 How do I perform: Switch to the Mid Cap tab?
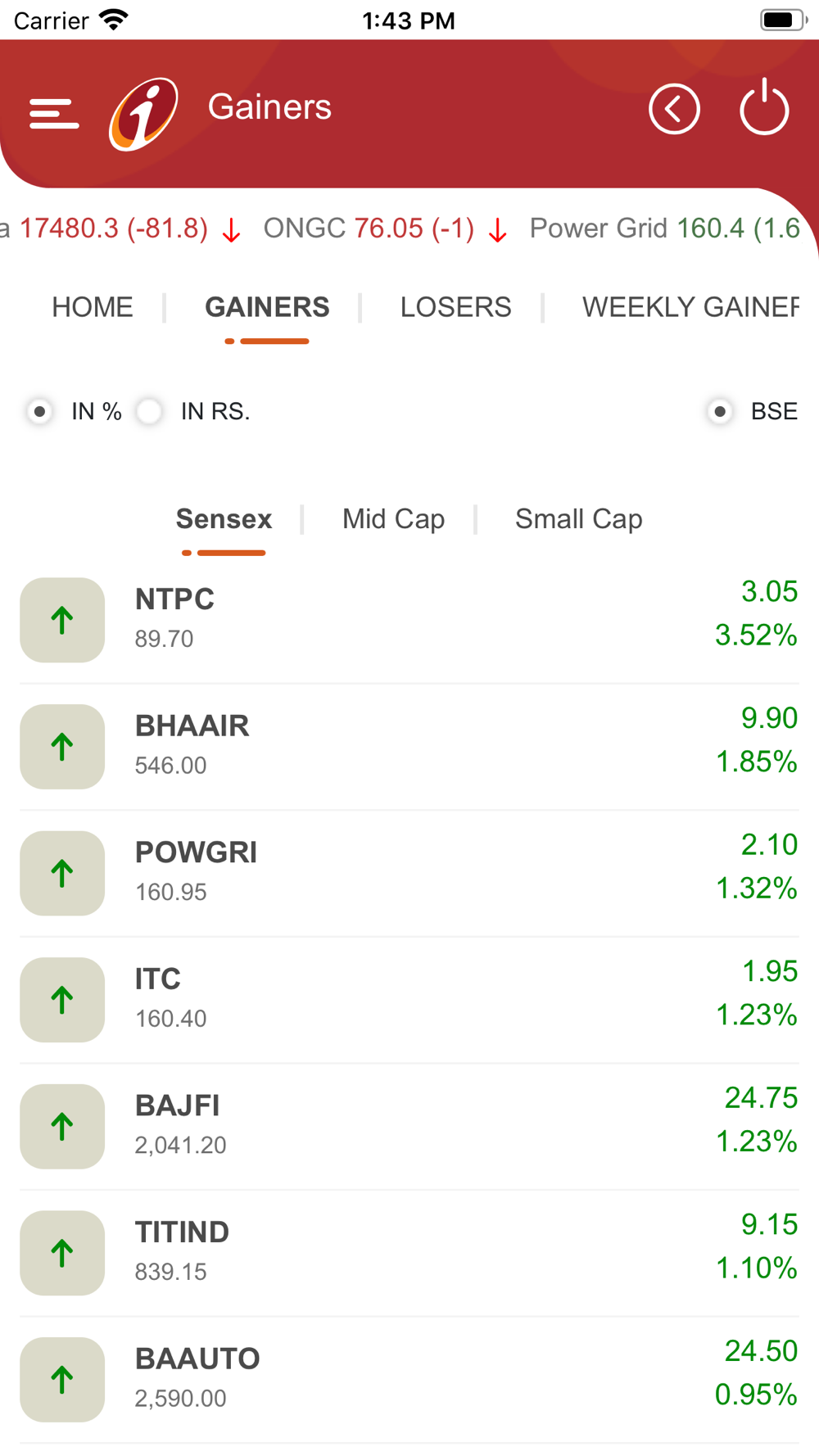(393, 519)
